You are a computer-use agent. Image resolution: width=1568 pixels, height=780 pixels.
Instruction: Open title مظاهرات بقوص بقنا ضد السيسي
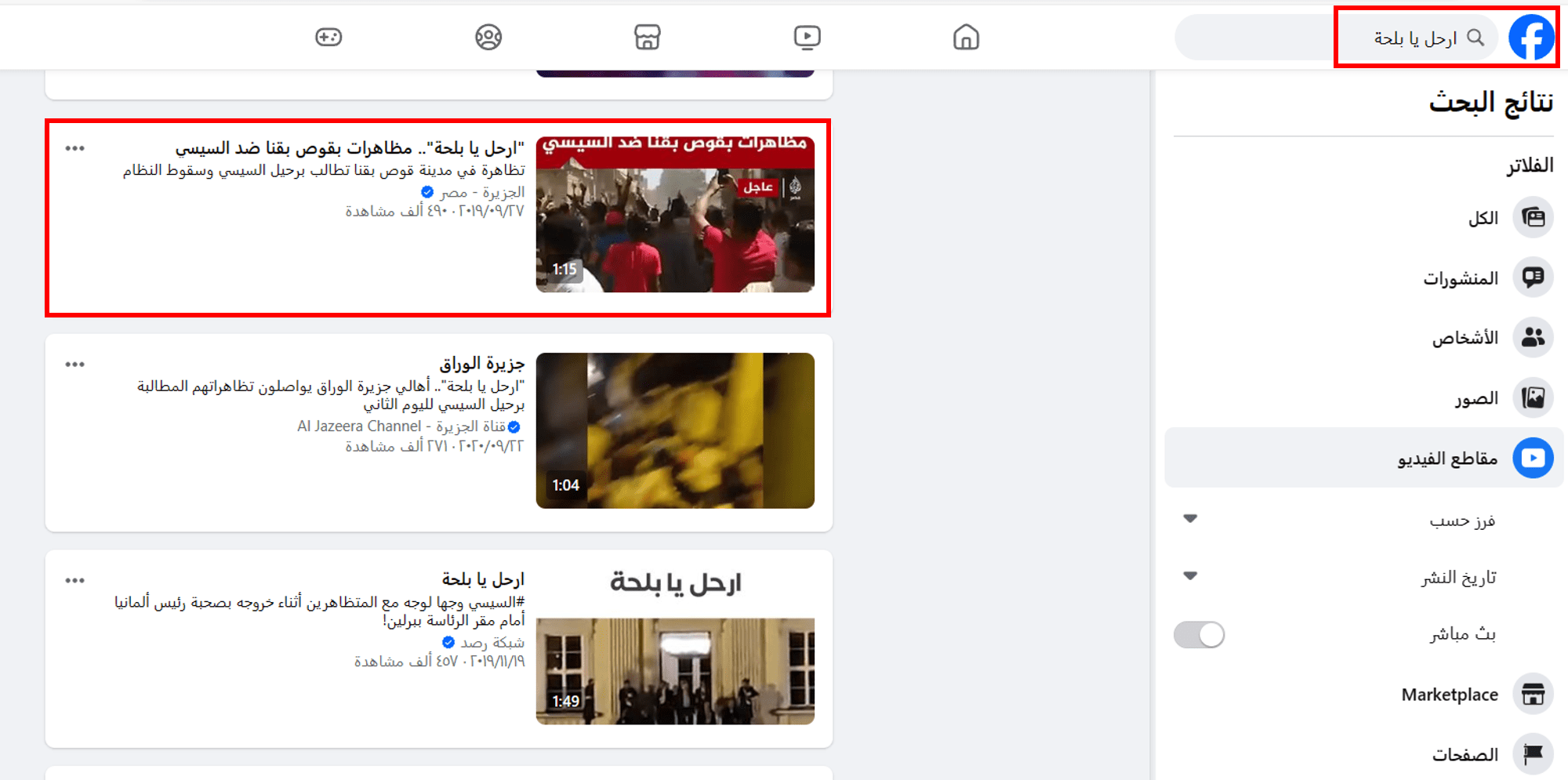pos(350,148)
